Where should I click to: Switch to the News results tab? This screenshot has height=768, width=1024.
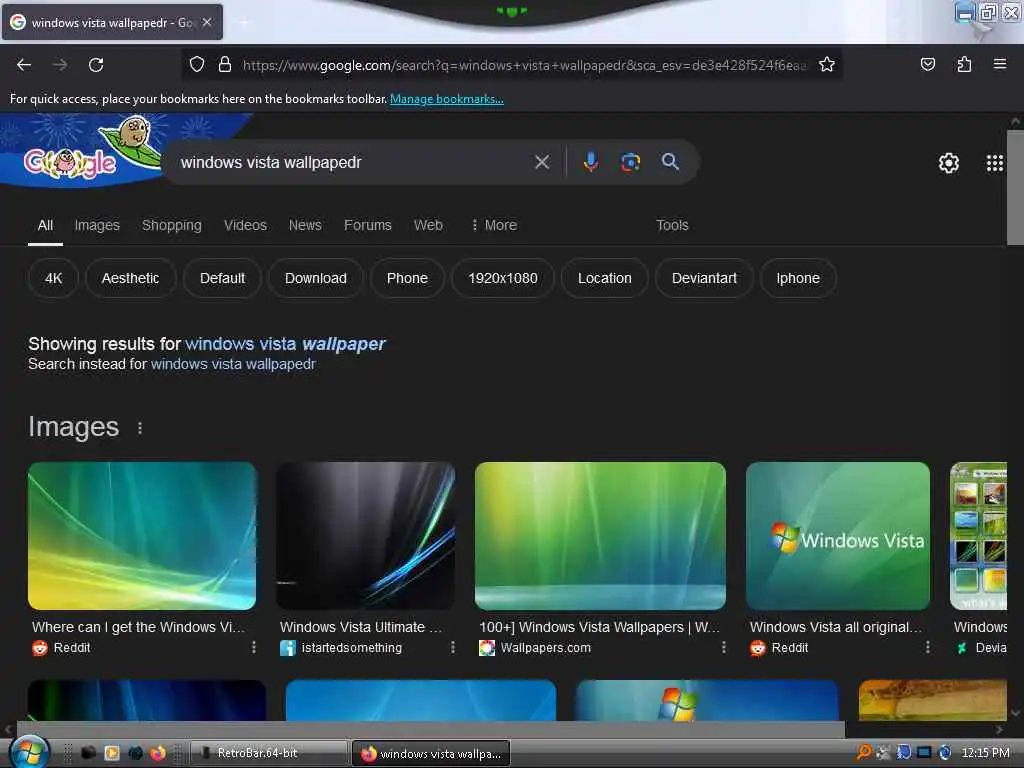tap(305, 225)
